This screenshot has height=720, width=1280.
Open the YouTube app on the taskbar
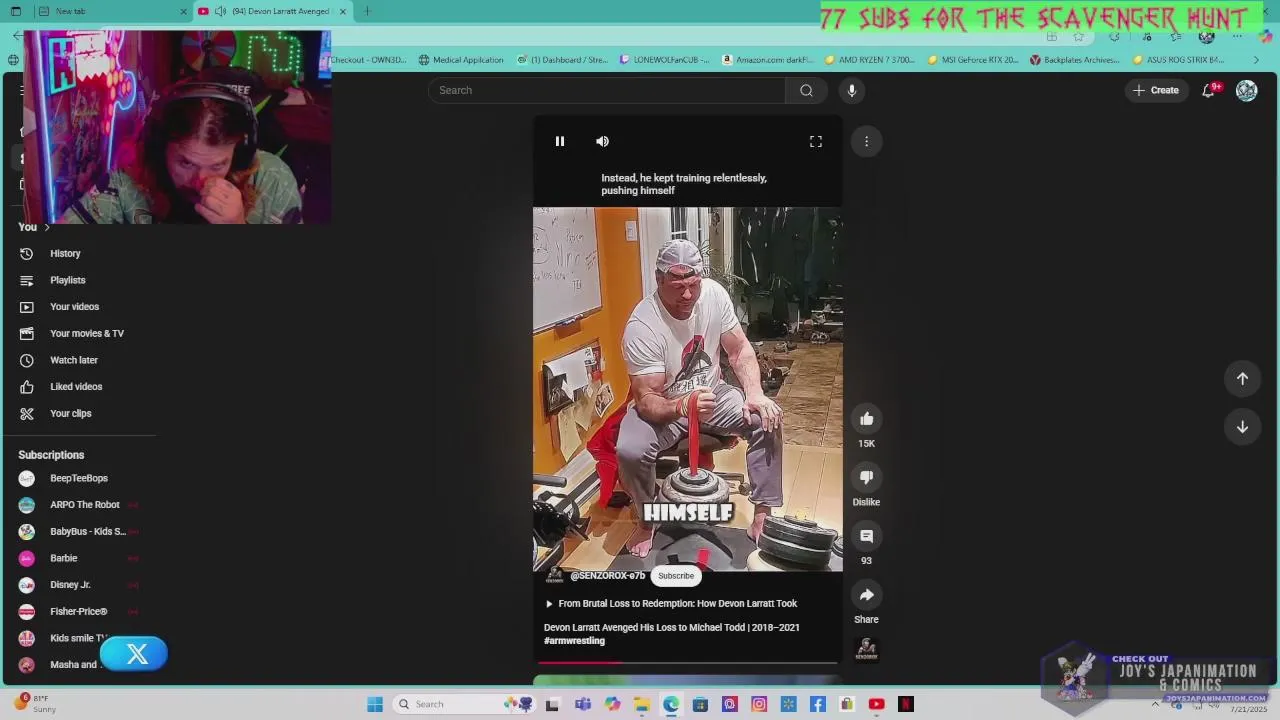(x=876, y=704)
